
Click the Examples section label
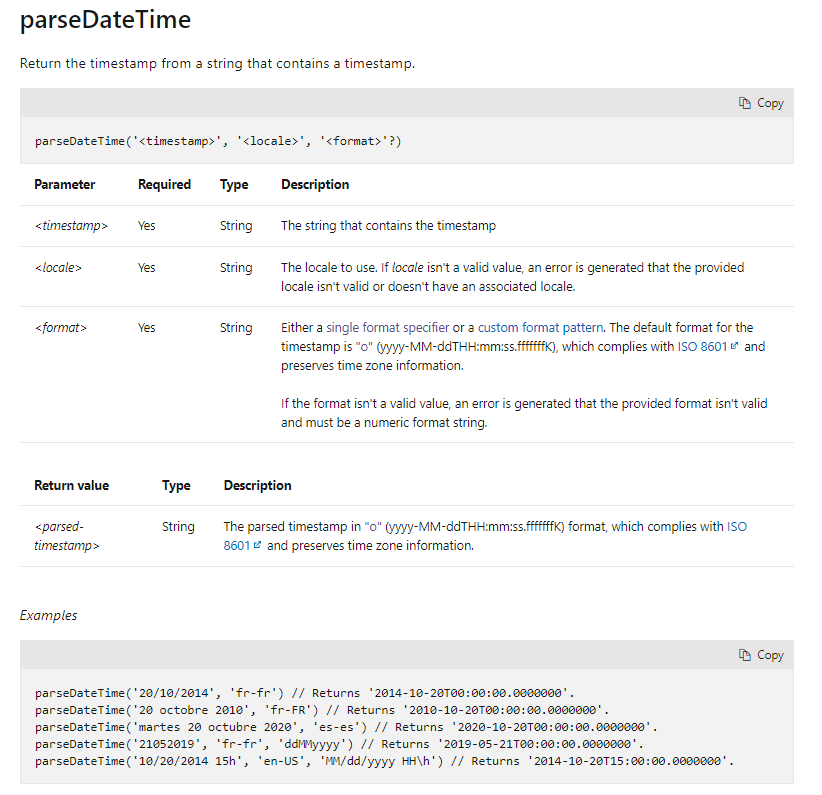[48, 615]
